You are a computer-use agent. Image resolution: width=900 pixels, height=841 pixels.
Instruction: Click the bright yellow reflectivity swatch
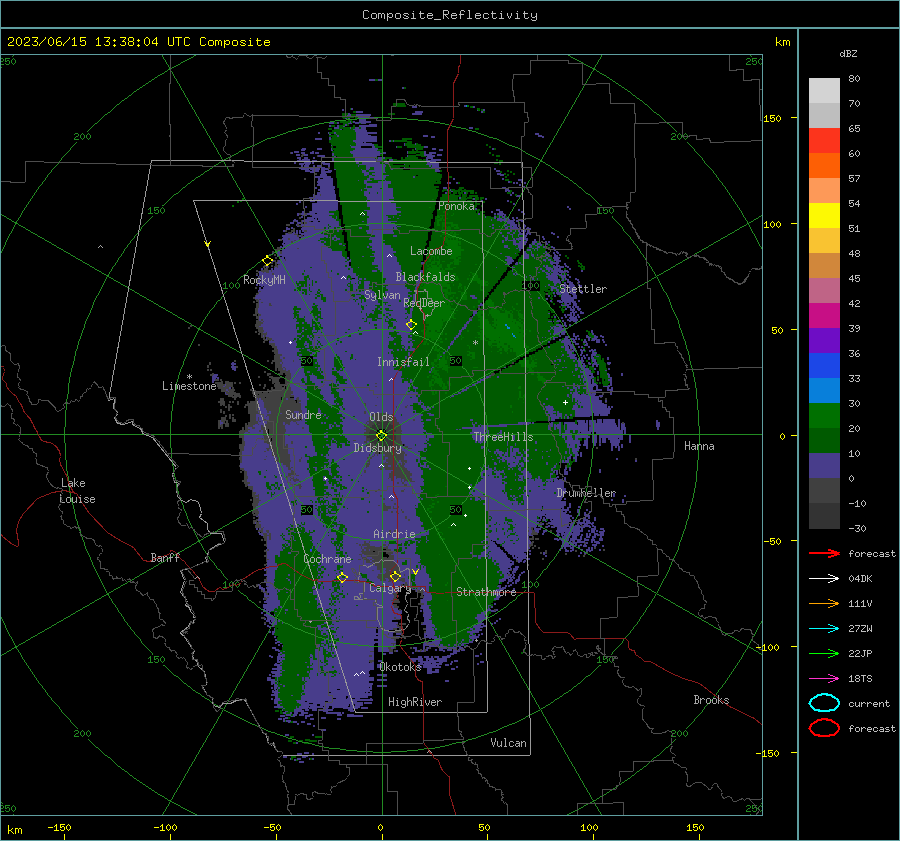(824, 215)
